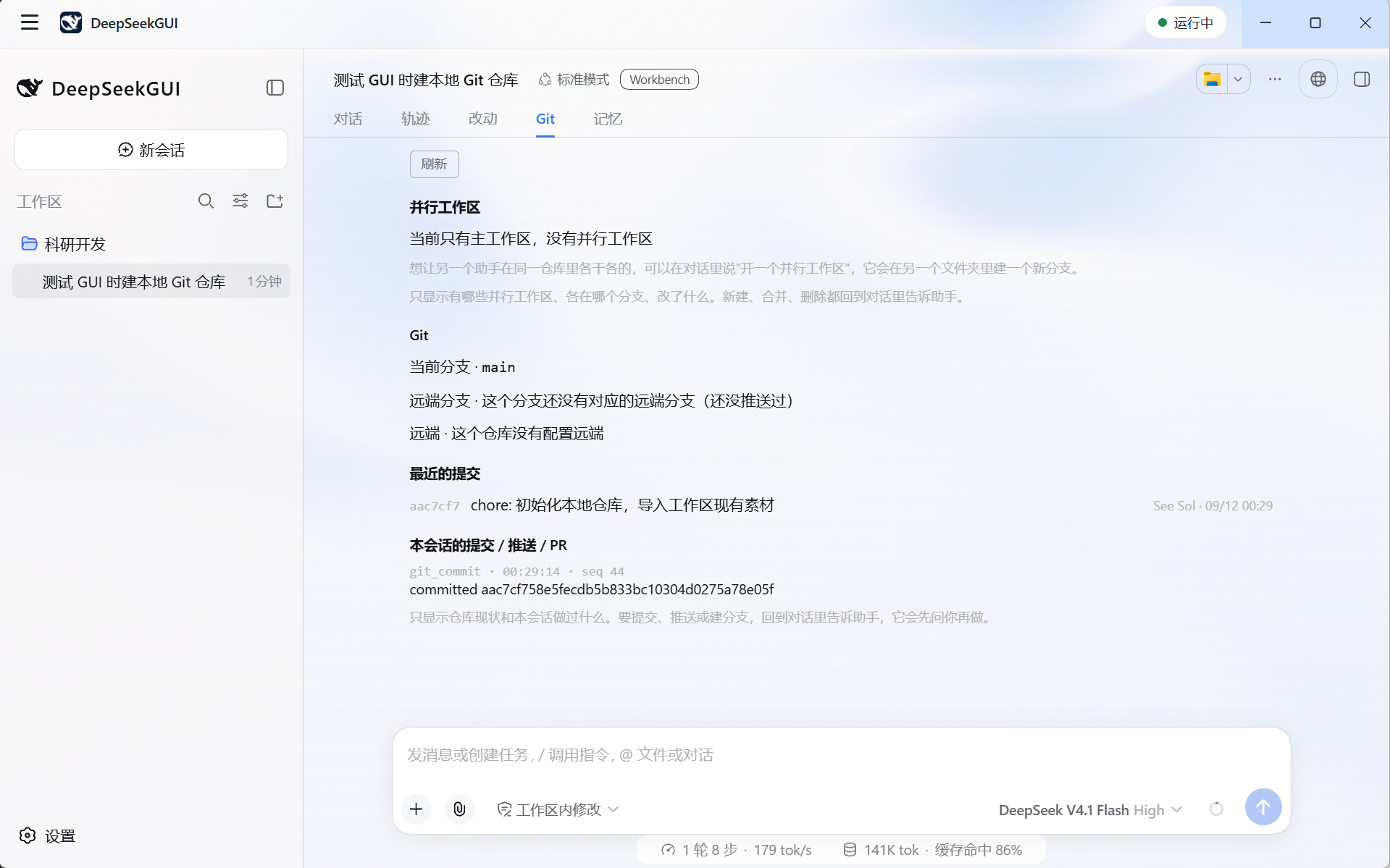The height and width of the screenshot is (868, 1390).
Task: Search the workspaces with magnifier icon
Action: pyautogui.click(x=206, y=201)
